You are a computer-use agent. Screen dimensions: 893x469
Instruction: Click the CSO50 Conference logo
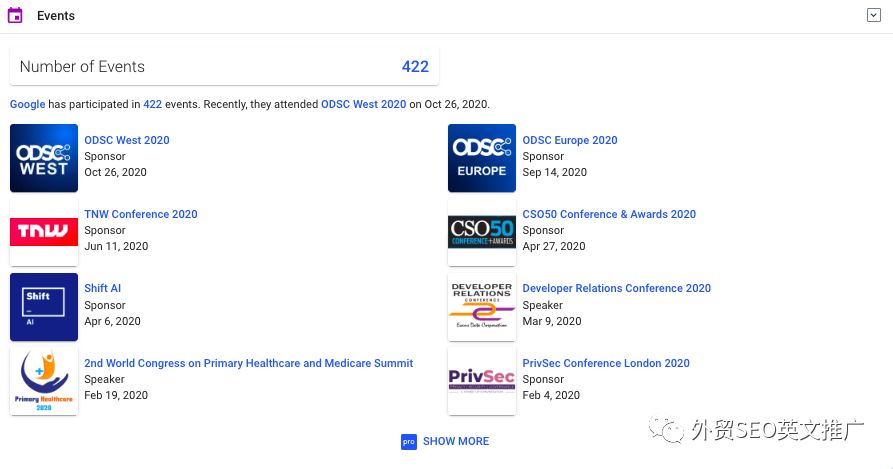point(482,232)
